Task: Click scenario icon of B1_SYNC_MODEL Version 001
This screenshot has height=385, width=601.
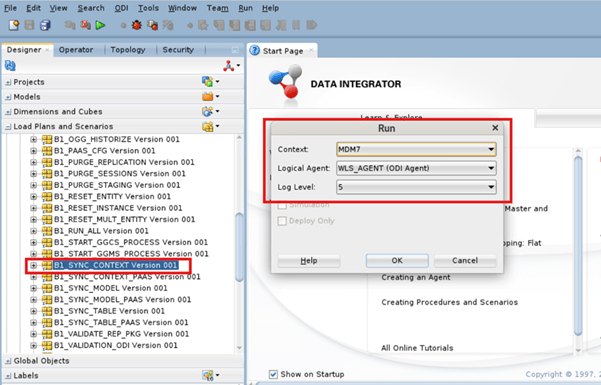Action: tap(47, 288)
